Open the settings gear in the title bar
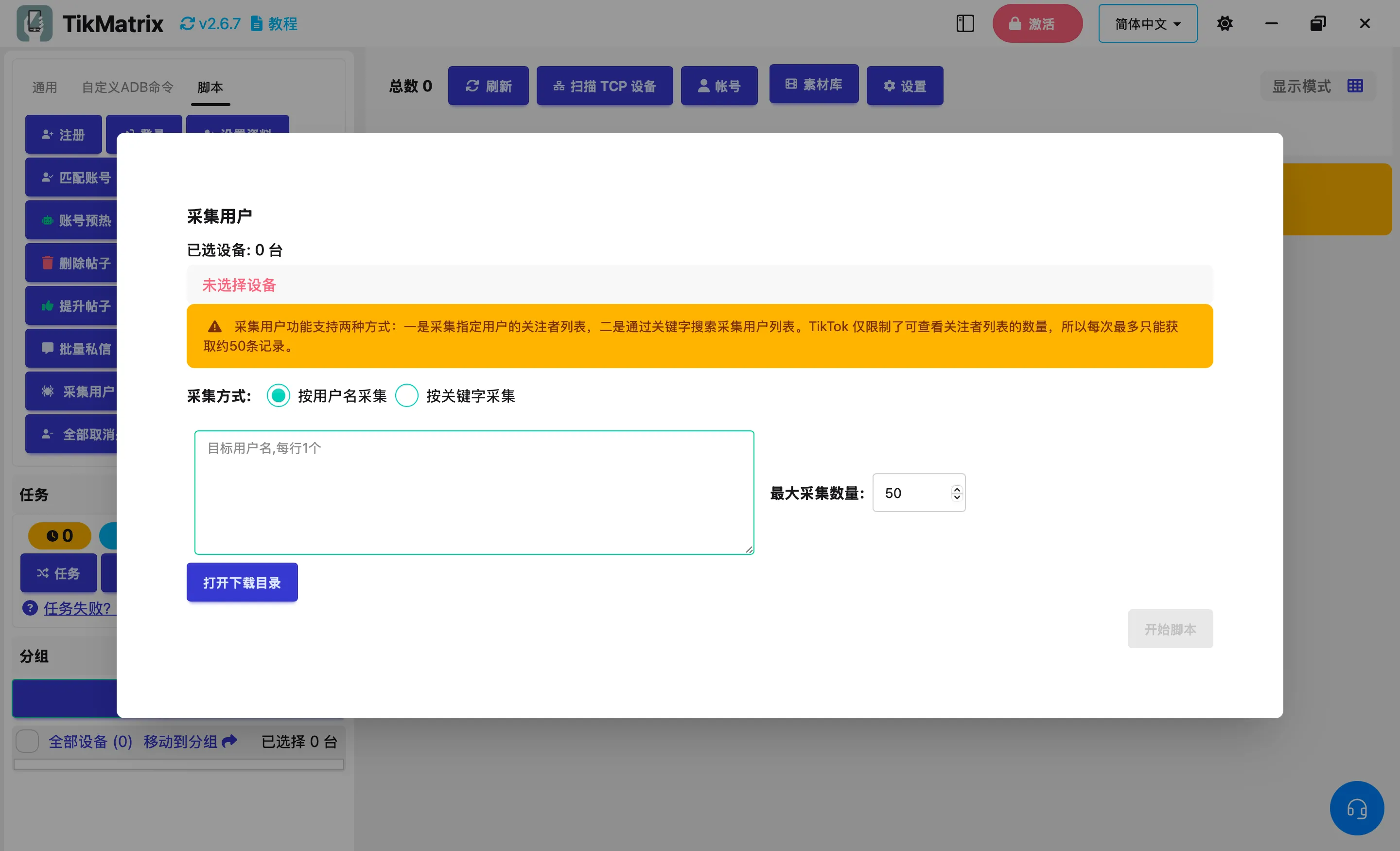 click(x=1225, y=23)
